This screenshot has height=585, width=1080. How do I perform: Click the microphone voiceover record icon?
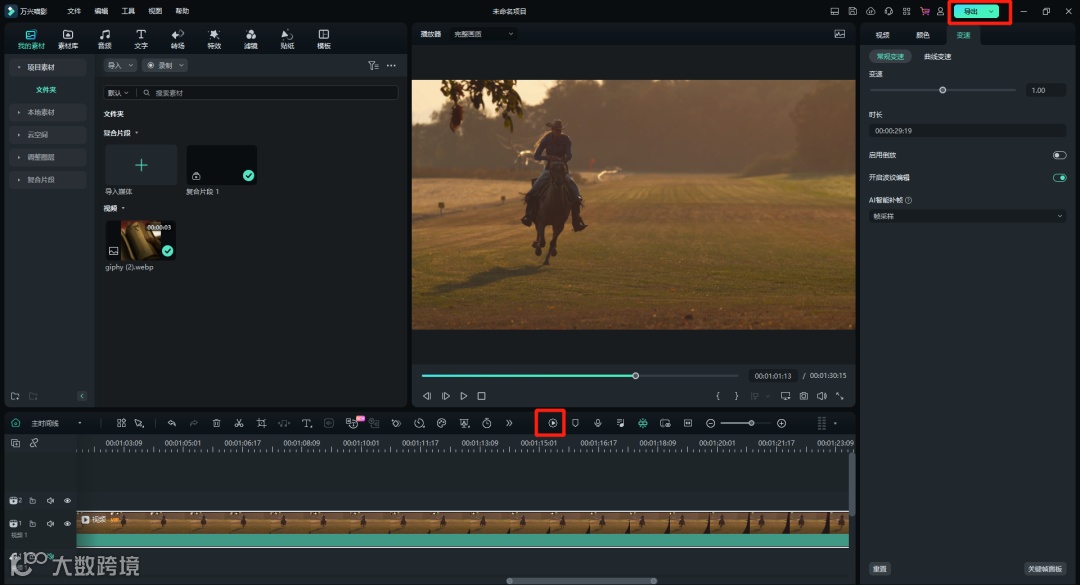pyautogui.click(x=598, y=423)
